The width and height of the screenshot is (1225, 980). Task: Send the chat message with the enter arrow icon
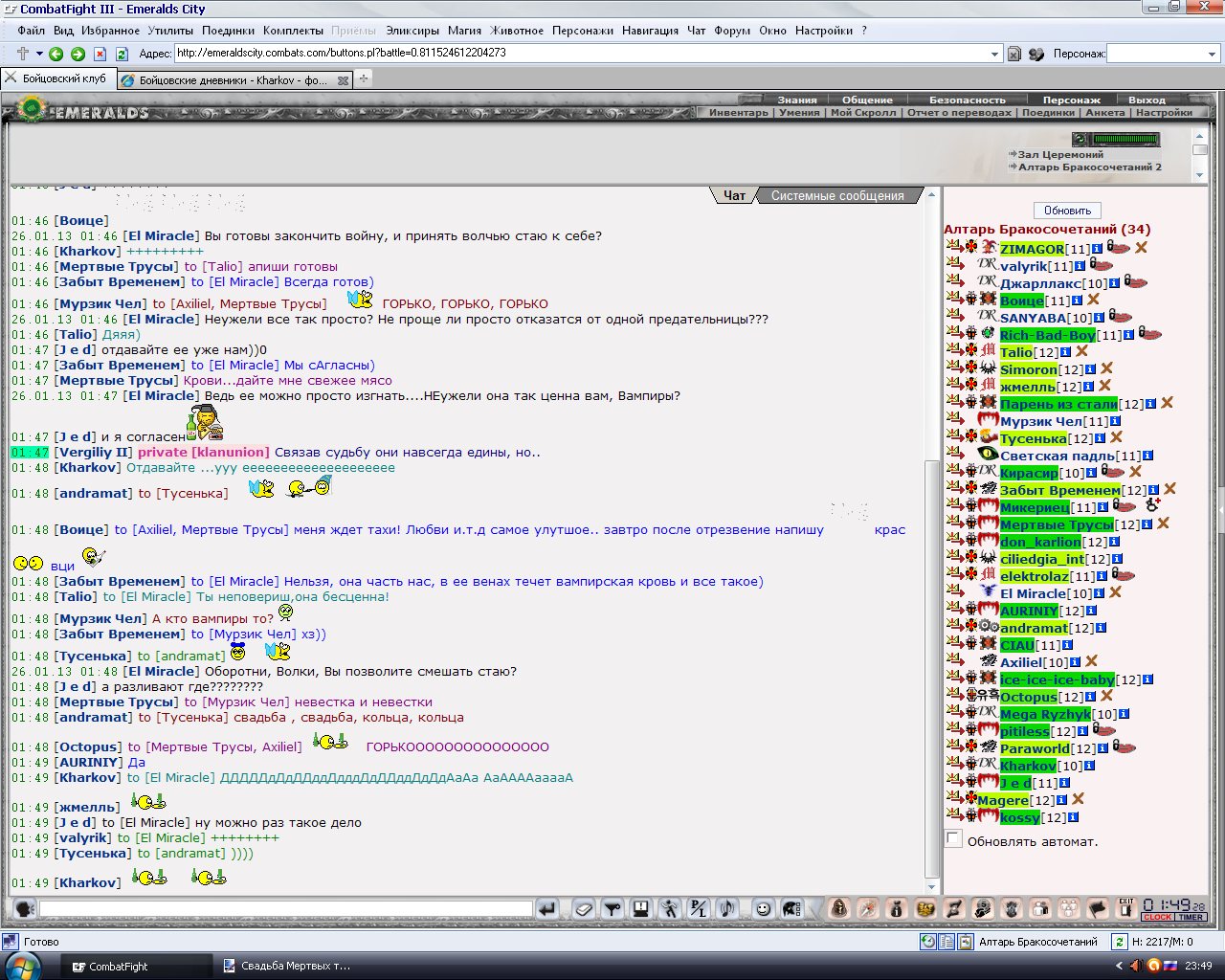(x=546, y=908)
